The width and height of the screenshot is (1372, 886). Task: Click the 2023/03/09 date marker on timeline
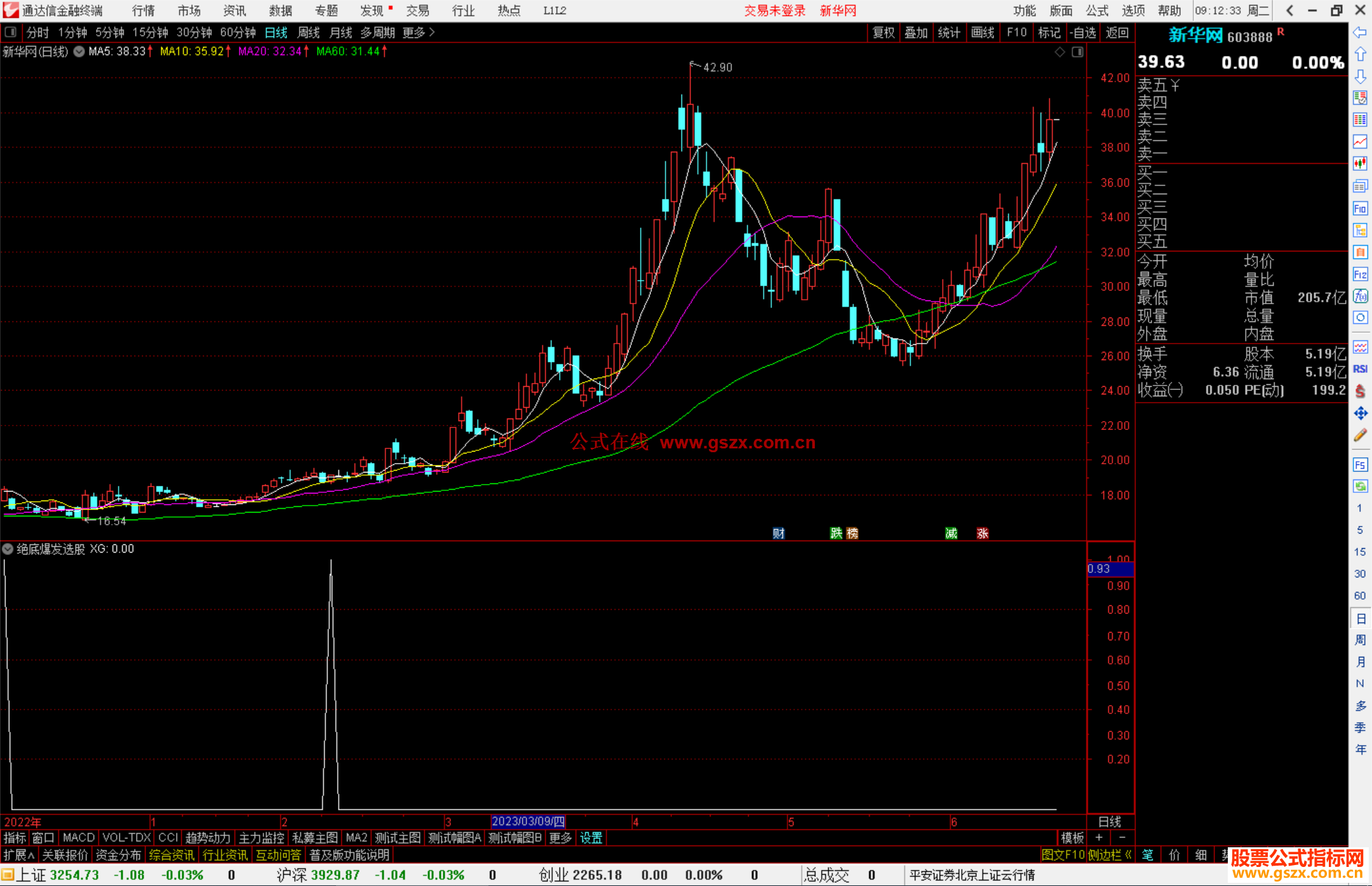(x=528, y=821)
